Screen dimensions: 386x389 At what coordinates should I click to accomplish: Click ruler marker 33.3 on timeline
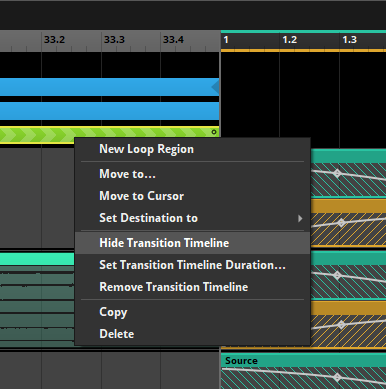click(114, 40)
